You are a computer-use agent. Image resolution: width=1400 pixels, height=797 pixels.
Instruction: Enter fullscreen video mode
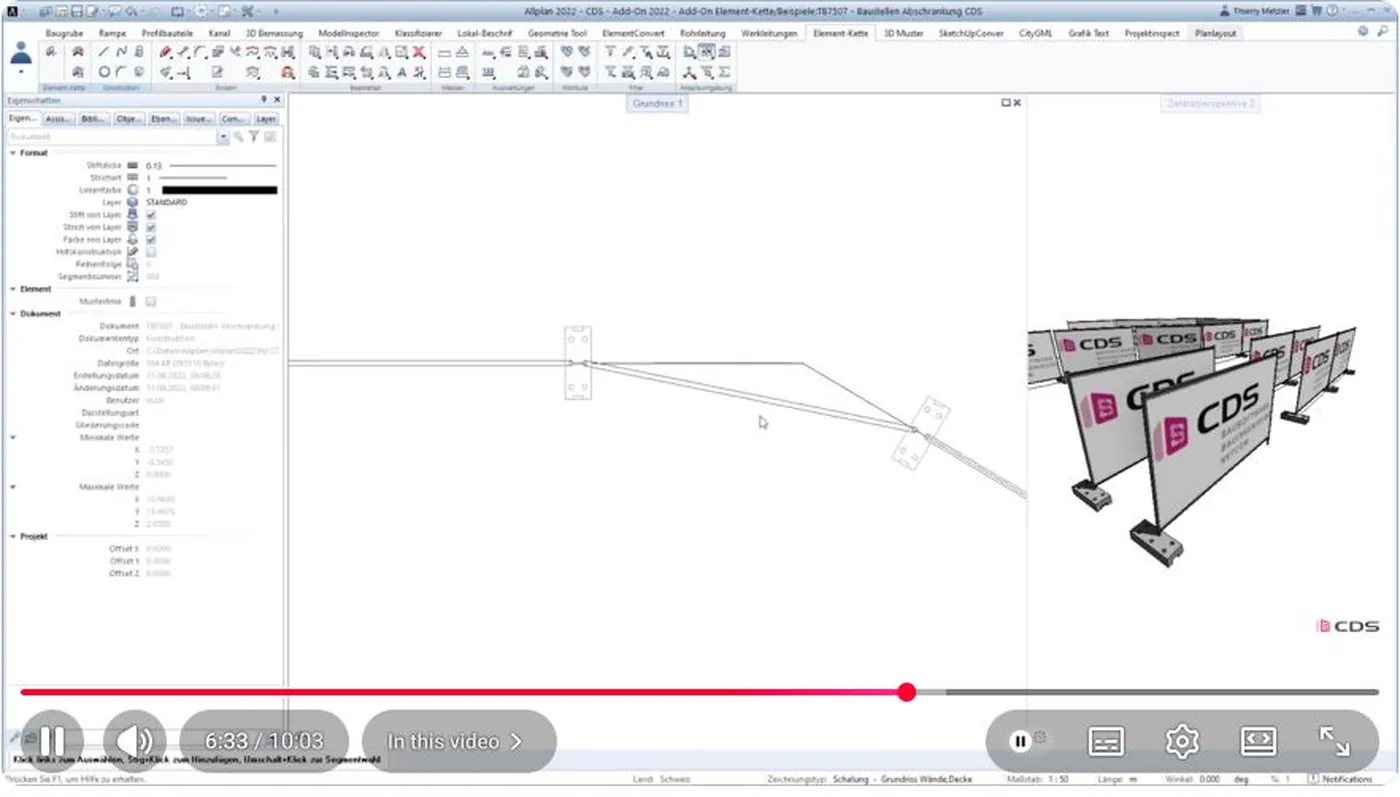tap(1335, 741)
